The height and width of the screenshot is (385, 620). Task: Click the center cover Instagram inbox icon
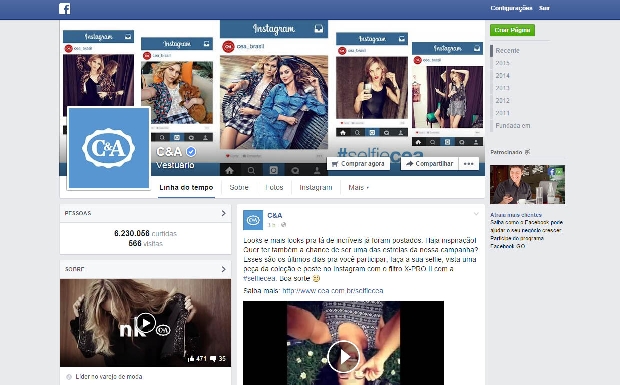[319, 28]
